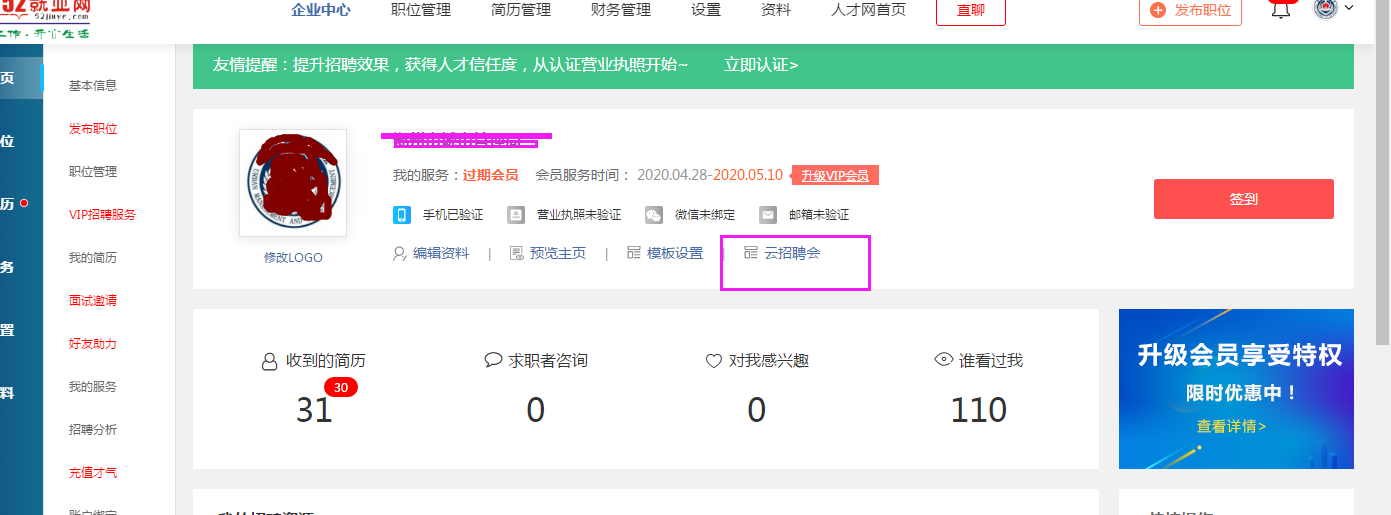
Task: Select 基本信息 in the sidebar
Action: [x=93, y=86]
